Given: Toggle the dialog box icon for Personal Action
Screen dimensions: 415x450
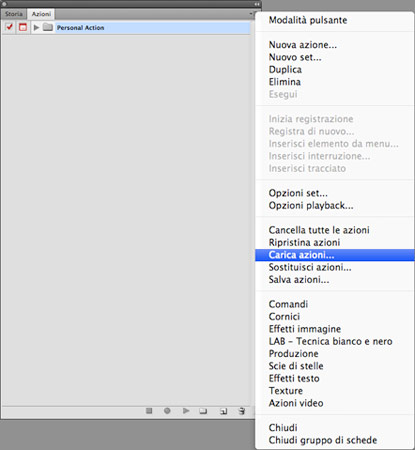Looking at the screenshot, I should [x=23, y=27].
